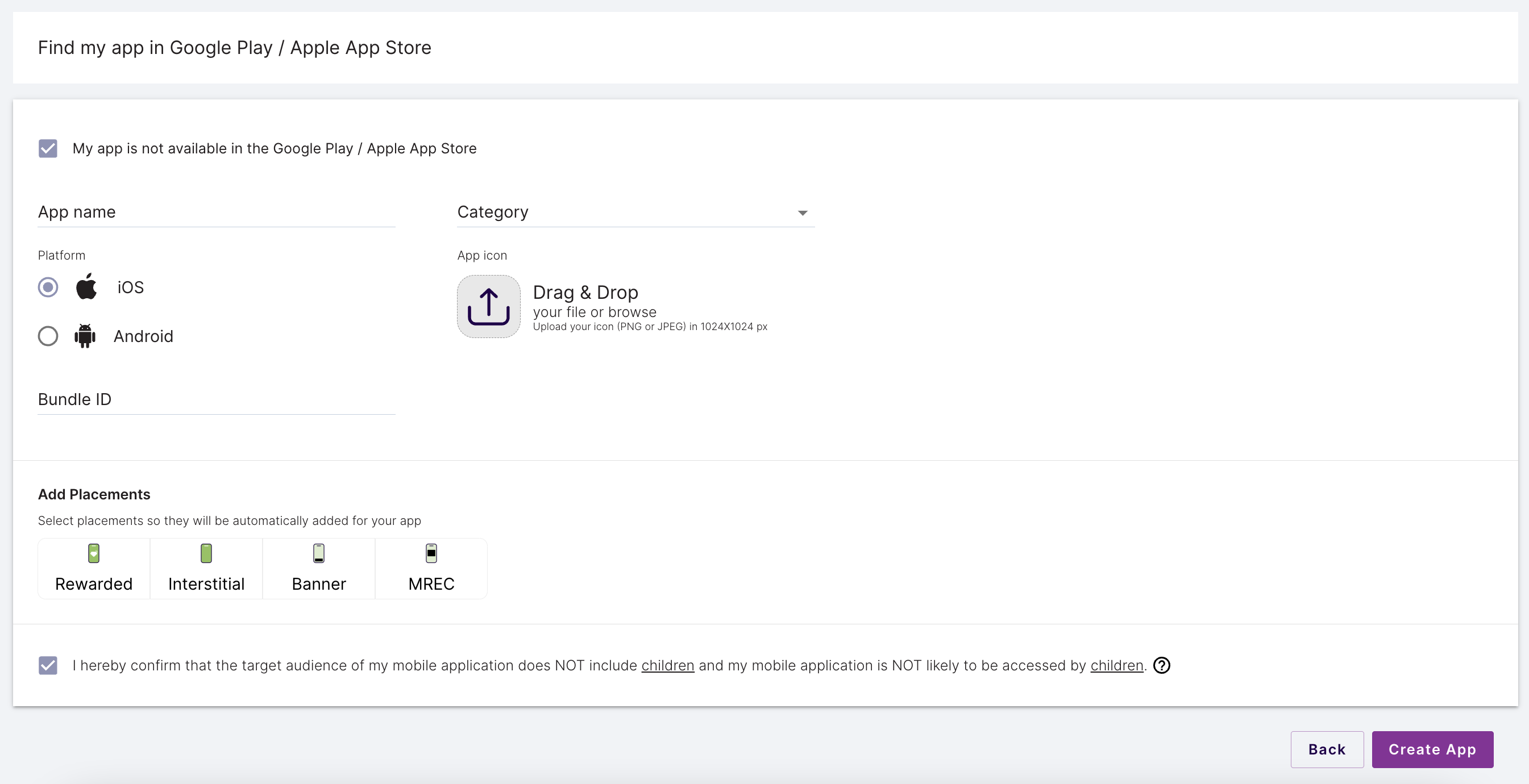The height and width of the screenshot is (784, 1529).
Task: Click the 'Drag & Drop' heading
Action: click(585, 293)
